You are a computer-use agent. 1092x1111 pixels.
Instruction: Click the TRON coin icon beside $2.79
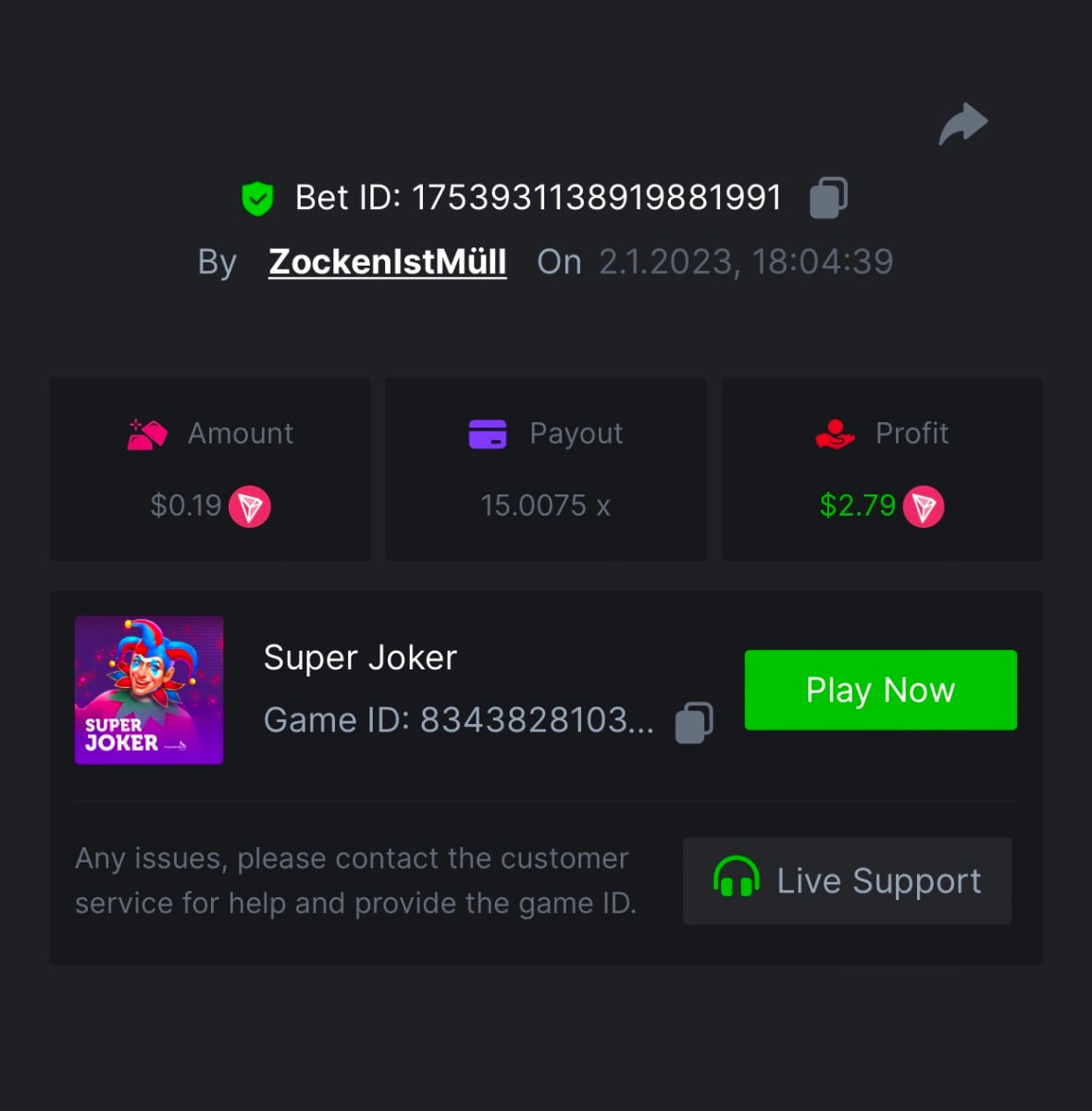(924, 506)
